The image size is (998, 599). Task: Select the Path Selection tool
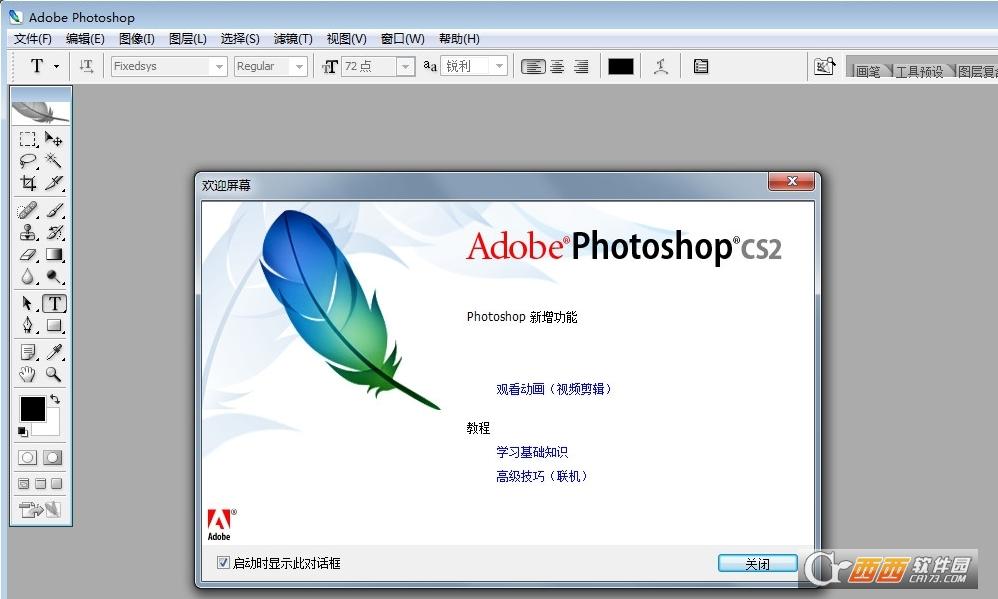click(x=27, y=304)
